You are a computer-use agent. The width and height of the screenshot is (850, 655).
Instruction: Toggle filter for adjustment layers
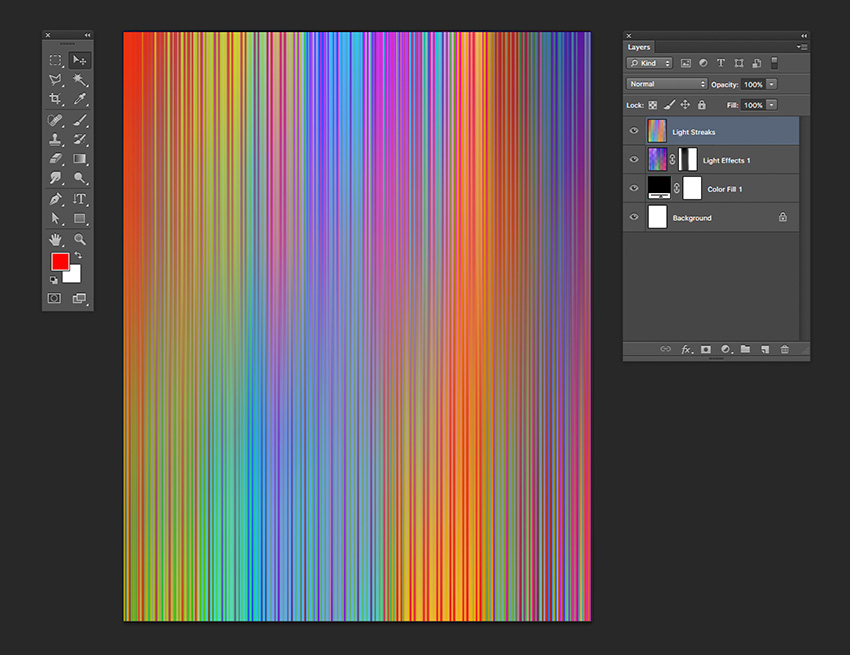[703, 63]
